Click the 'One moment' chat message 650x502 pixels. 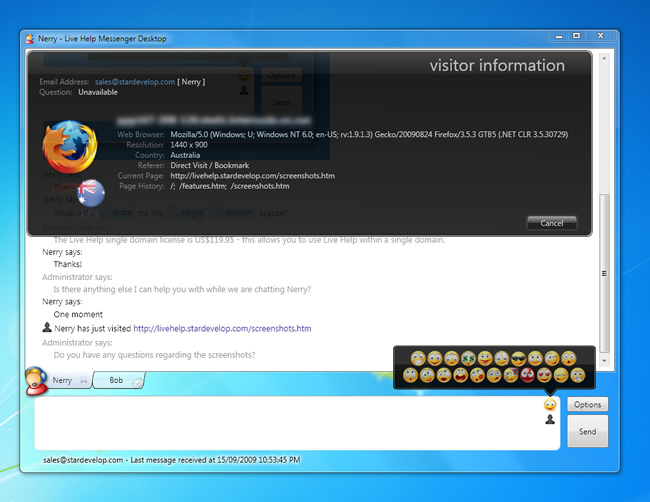(x=78, y=314)
